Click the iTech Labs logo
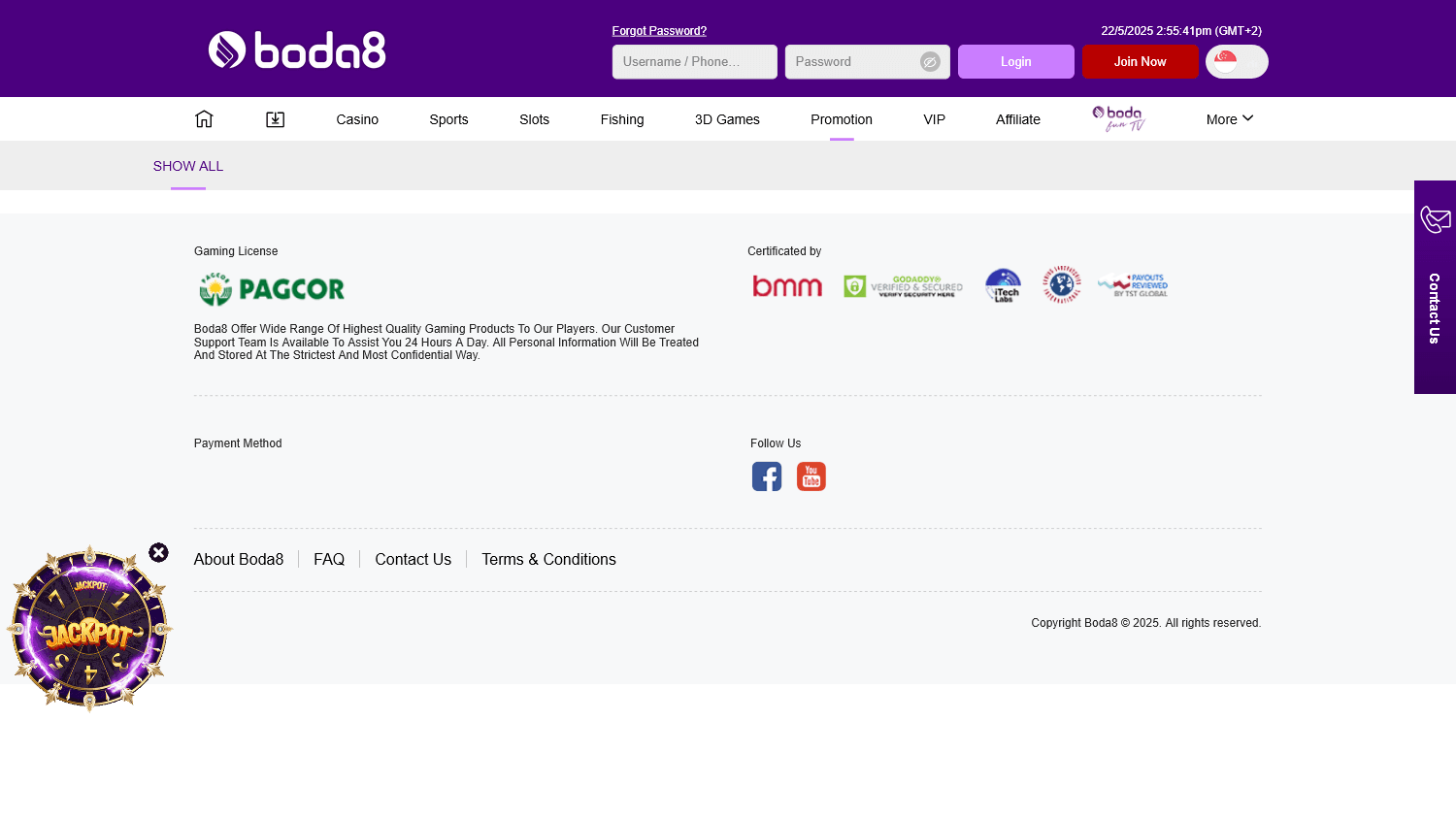Image resolution: width=1456 pixels, height=819 pixels. [1004, 286]
